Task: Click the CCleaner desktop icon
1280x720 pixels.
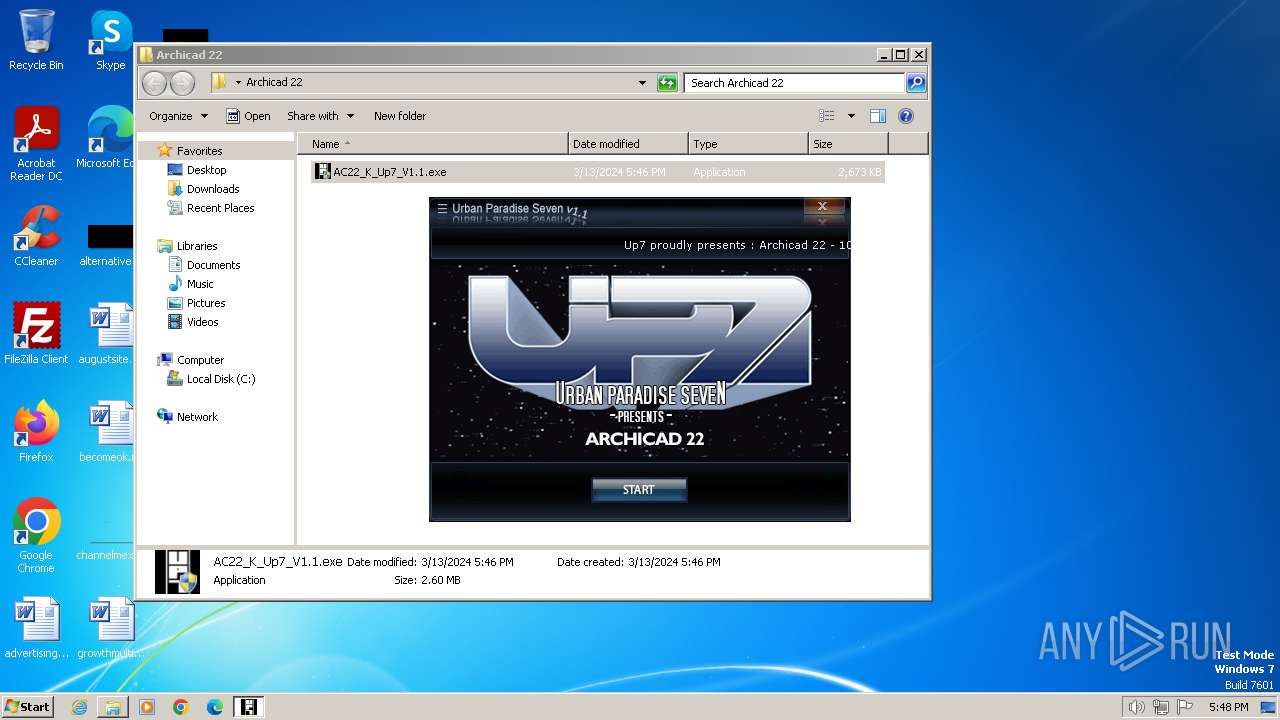Action: [36, 236]
